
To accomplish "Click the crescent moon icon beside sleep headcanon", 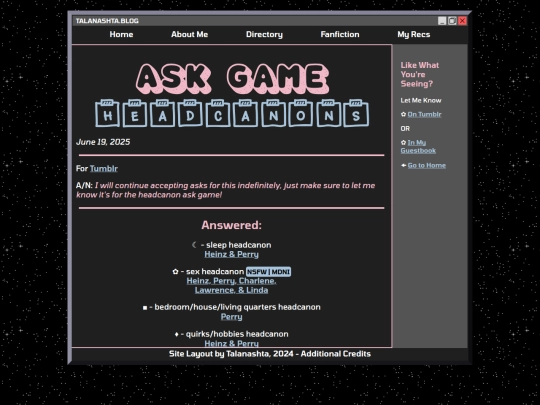I will (195, 245).
